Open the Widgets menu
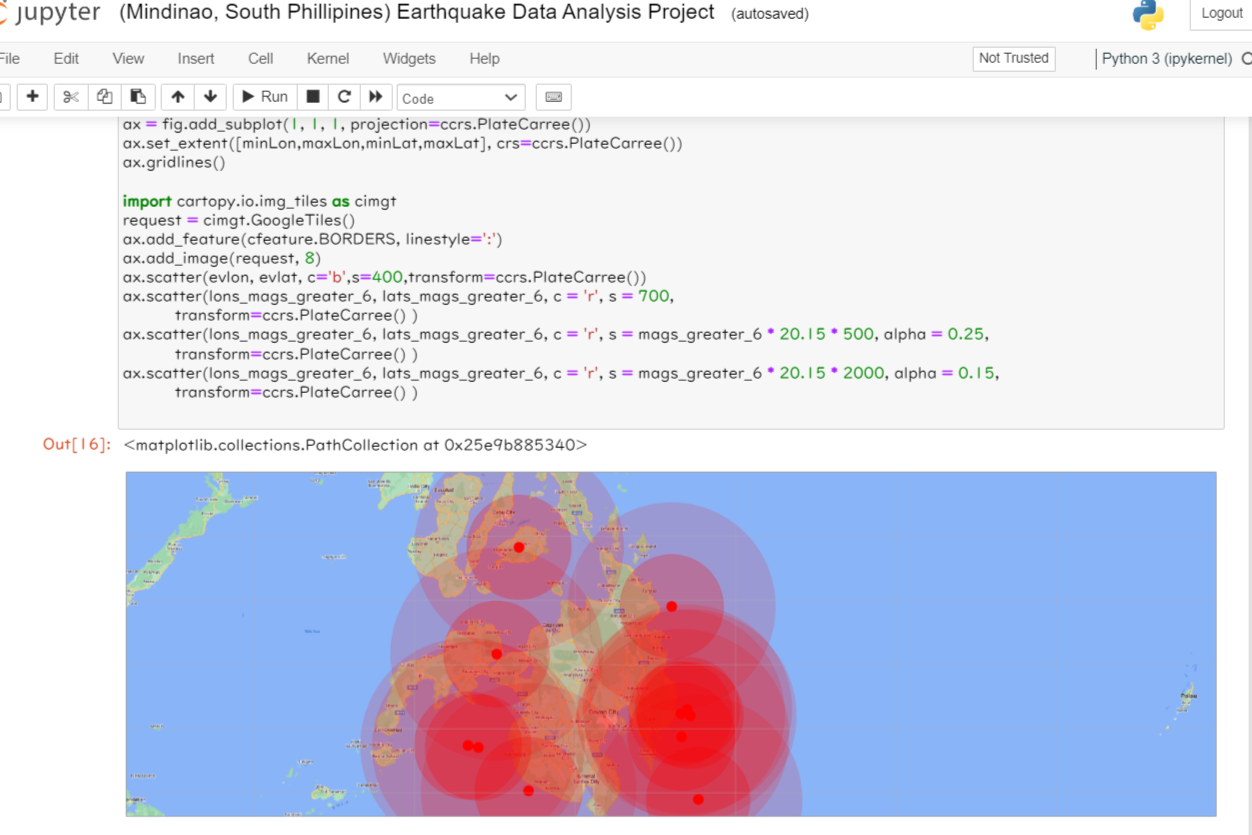 coord(409,58)
